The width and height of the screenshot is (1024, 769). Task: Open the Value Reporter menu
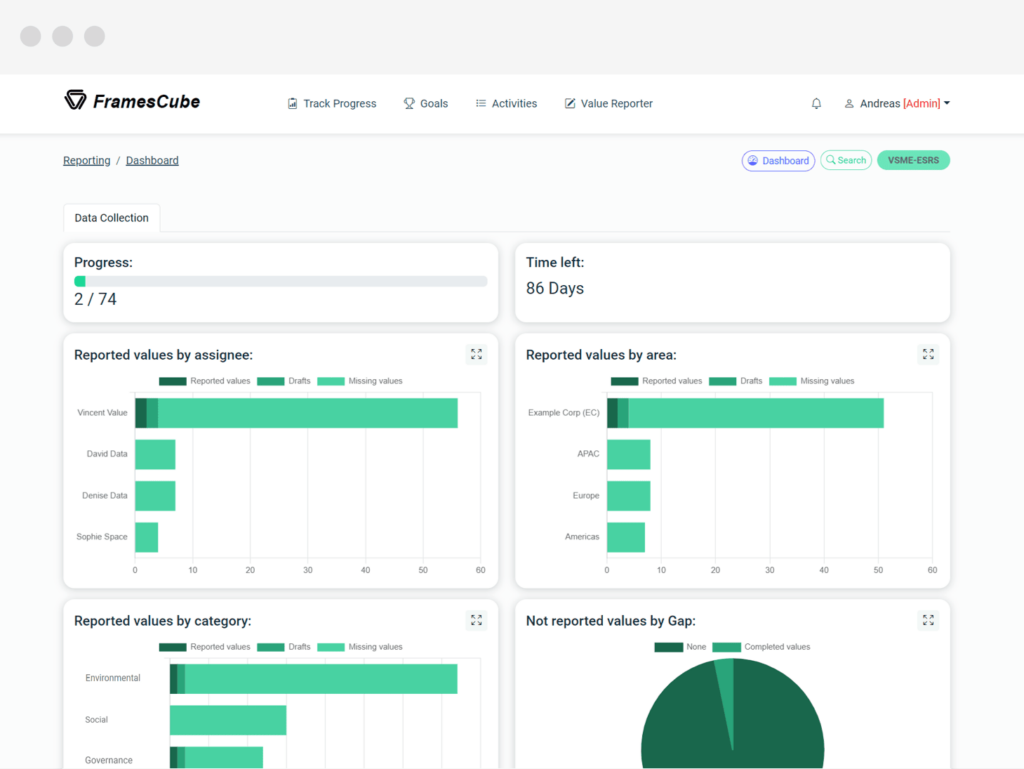(x=609, y=103)
